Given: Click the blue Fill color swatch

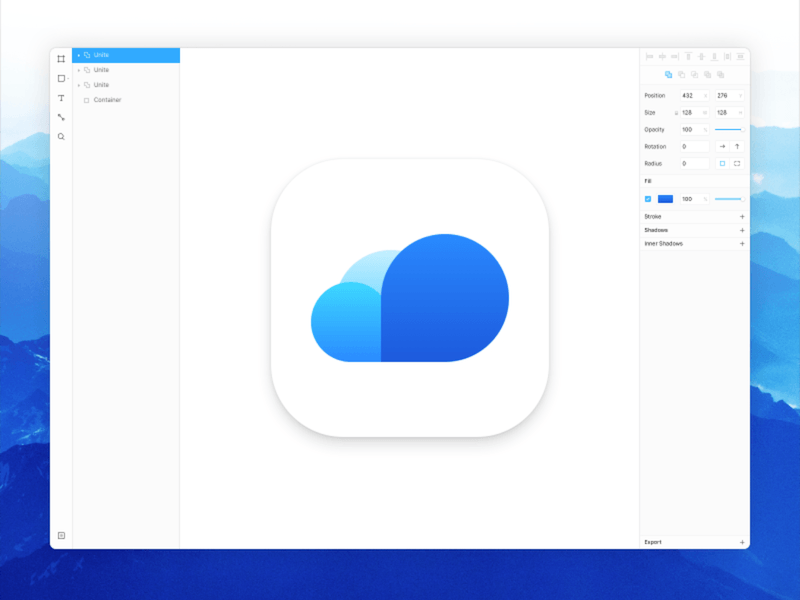Looking at the screenshot, I should (x=665, y=199).
